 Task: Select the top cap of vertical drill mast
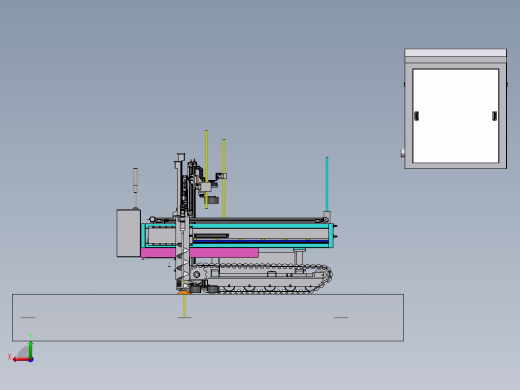181,156
